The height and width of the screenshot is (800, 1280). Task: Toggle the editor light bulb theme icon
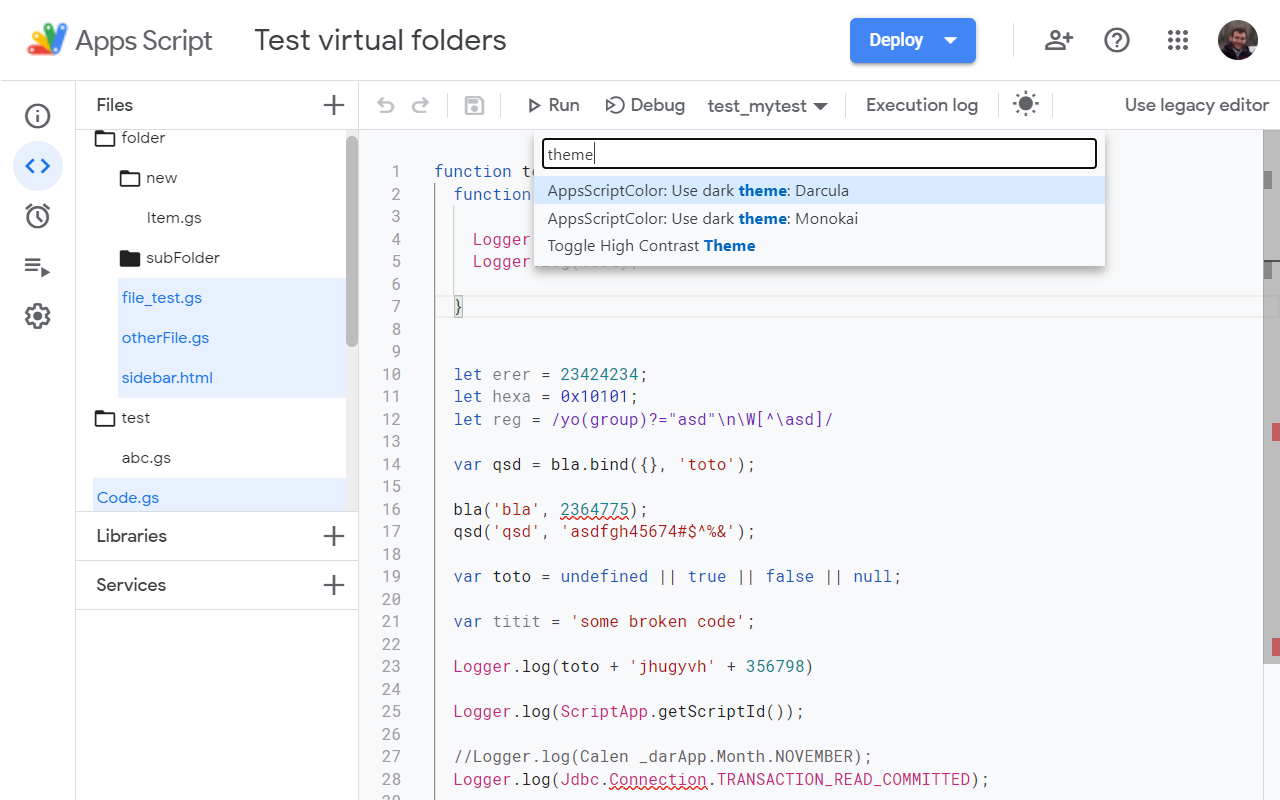coord(1026,104)
